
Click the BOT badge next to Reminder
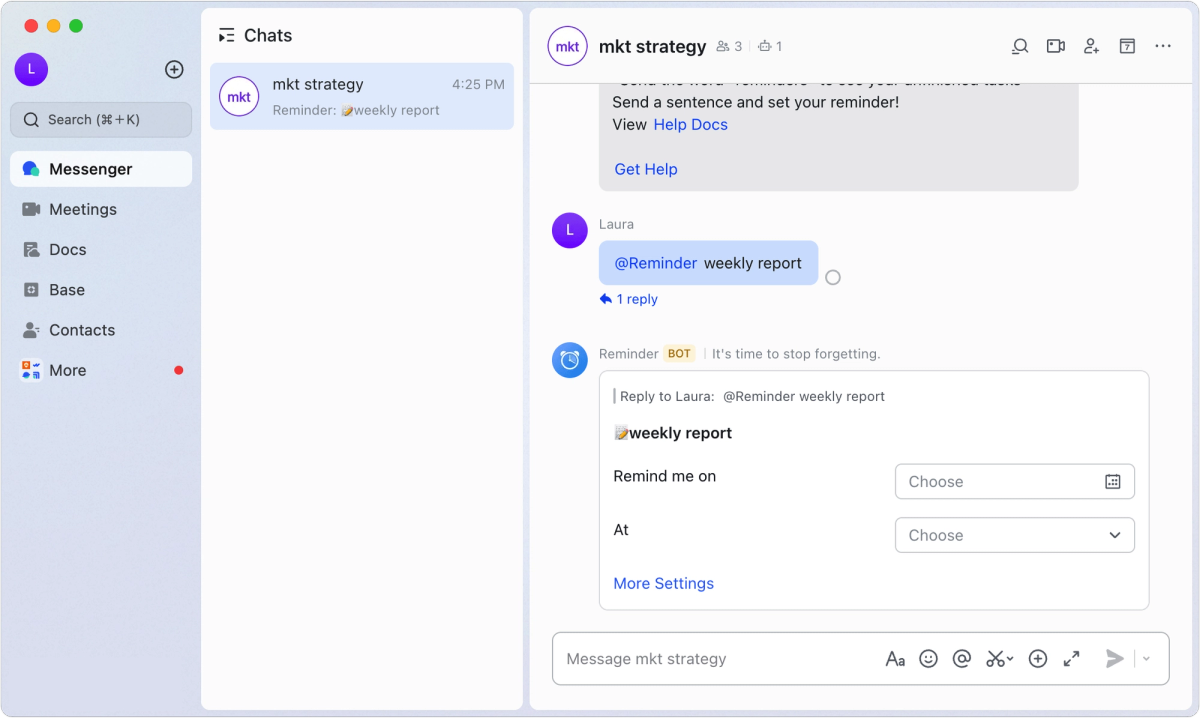[x=680, y=354]
